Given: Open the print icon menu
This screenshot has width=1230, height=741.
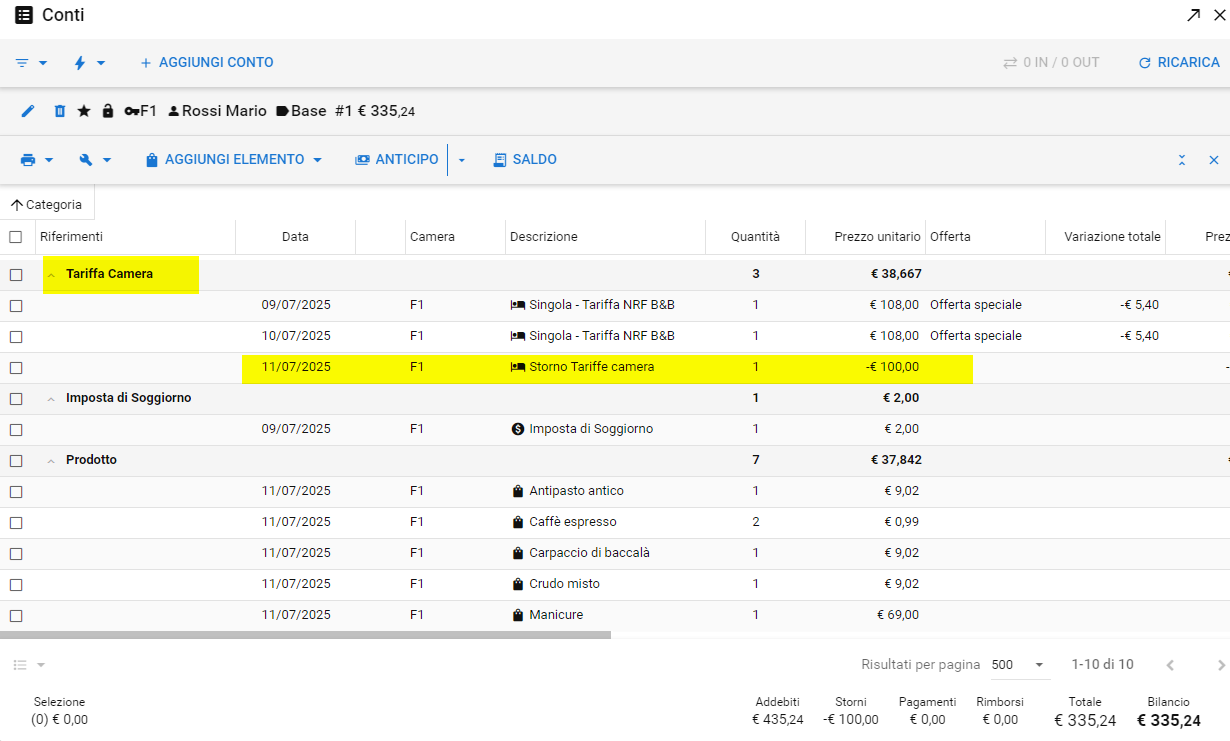Looking at the screenshot, I should 36,160.
